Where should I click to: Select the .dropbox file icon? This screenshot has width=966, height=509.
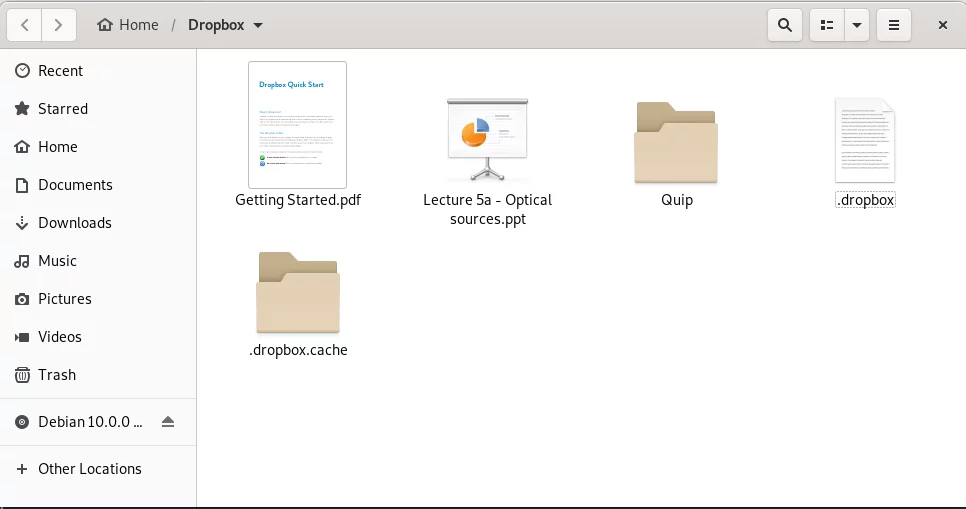(x=865, y=140)
